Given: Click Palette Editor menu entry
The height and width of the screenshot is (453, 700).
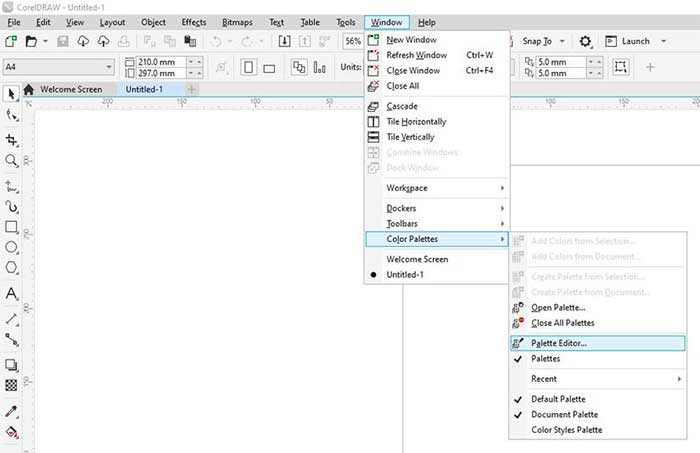Looking at the screenshot, I should pyautogui.click(x=559, y=343).
